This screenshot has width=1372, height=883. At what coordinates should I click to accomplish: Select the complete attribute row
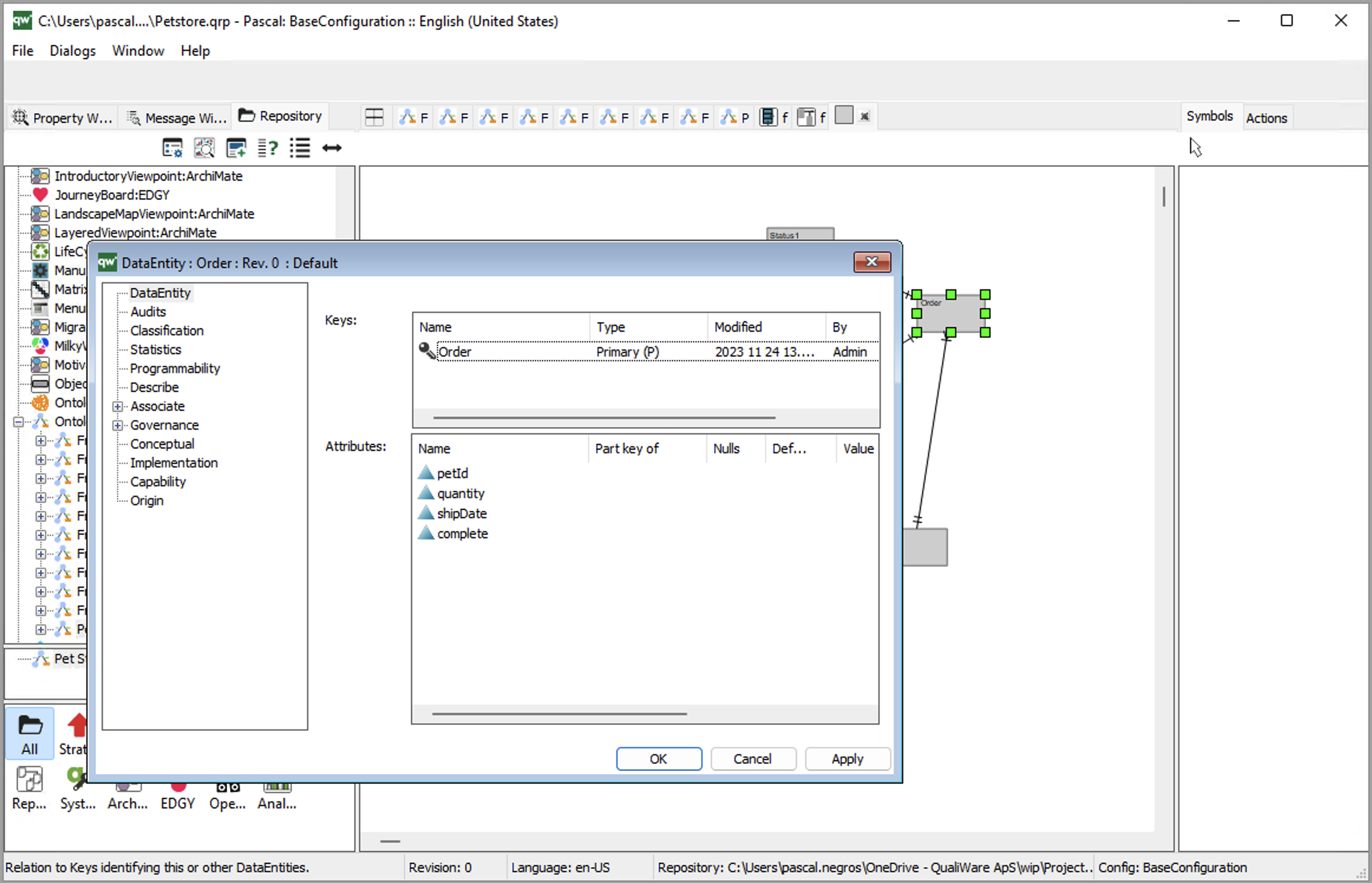[x=645, y=534]
